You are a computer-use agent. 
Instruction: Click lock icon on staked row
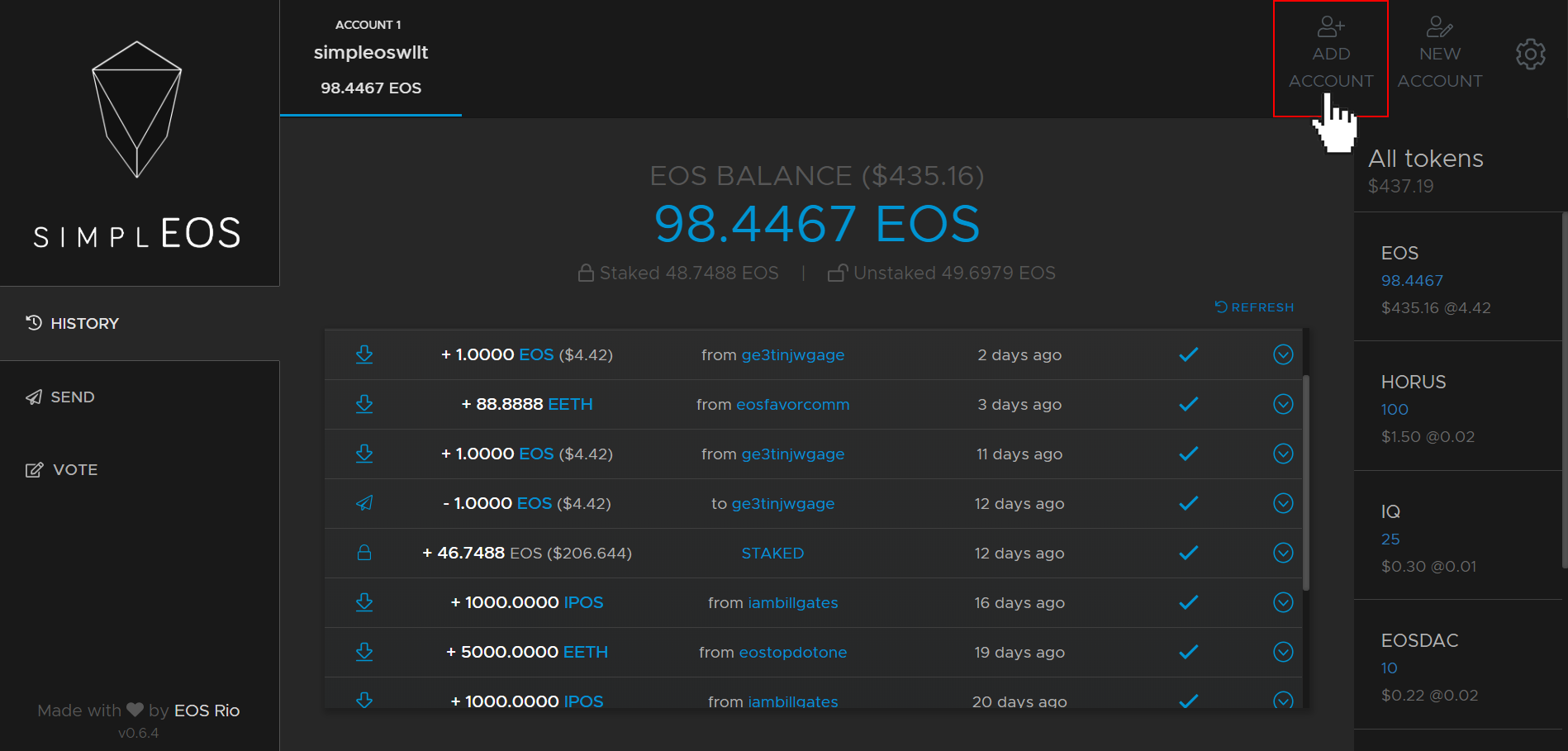[x=364, y=553]
